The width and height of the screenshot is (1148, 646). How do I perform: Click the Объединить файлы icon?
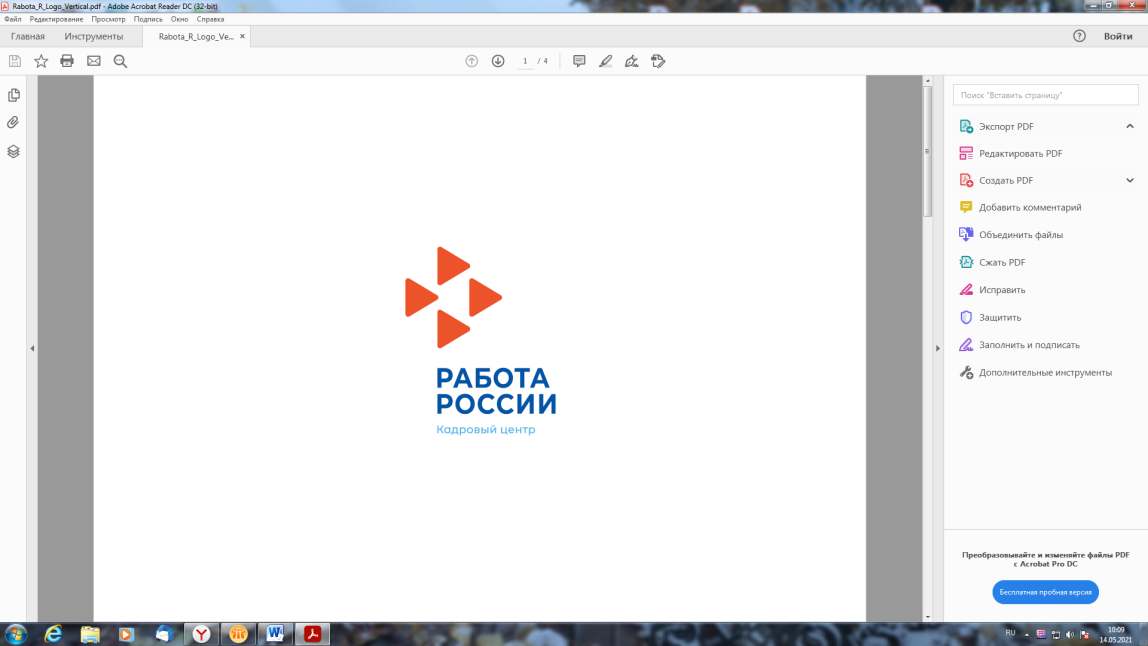pos(966,234)
